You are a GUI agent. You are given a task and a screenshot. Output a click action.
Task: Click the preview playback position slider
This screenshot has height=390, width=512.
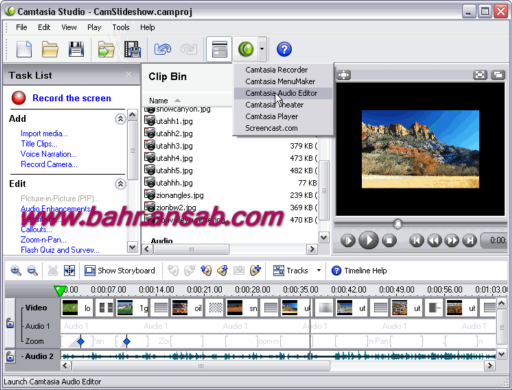pyautogui.click(x=397, y=224)
